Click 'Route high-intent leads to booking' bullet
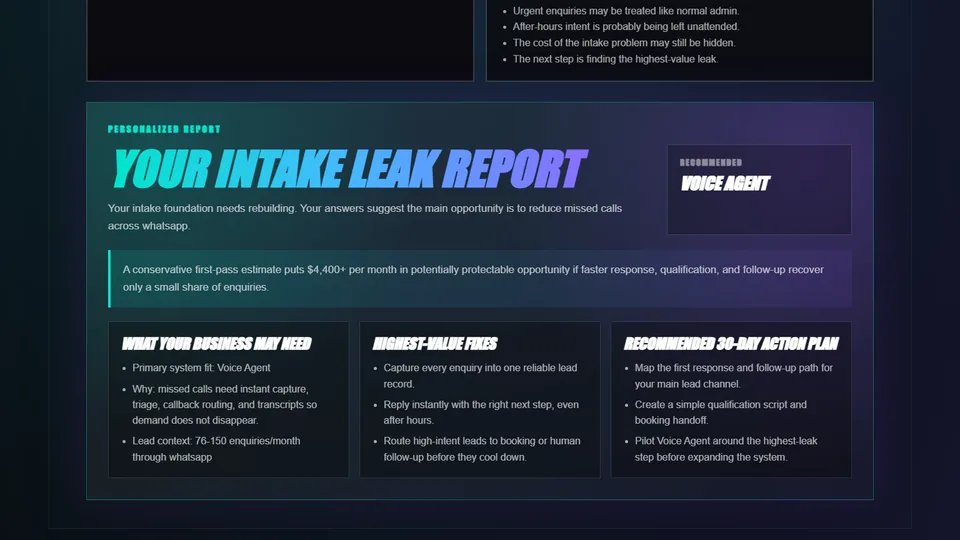This screenshot has height=540, width=960. (482, 449)
